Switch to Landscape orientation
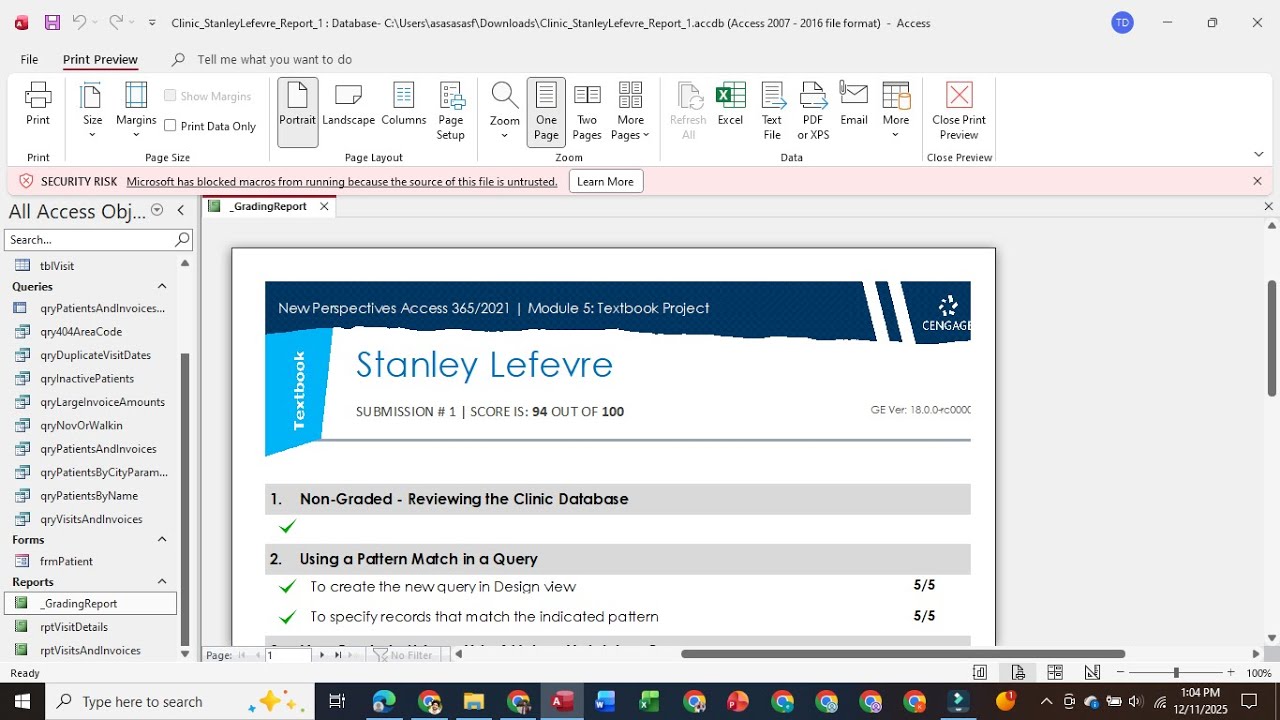1280x720 pixels. pos(348,105)
